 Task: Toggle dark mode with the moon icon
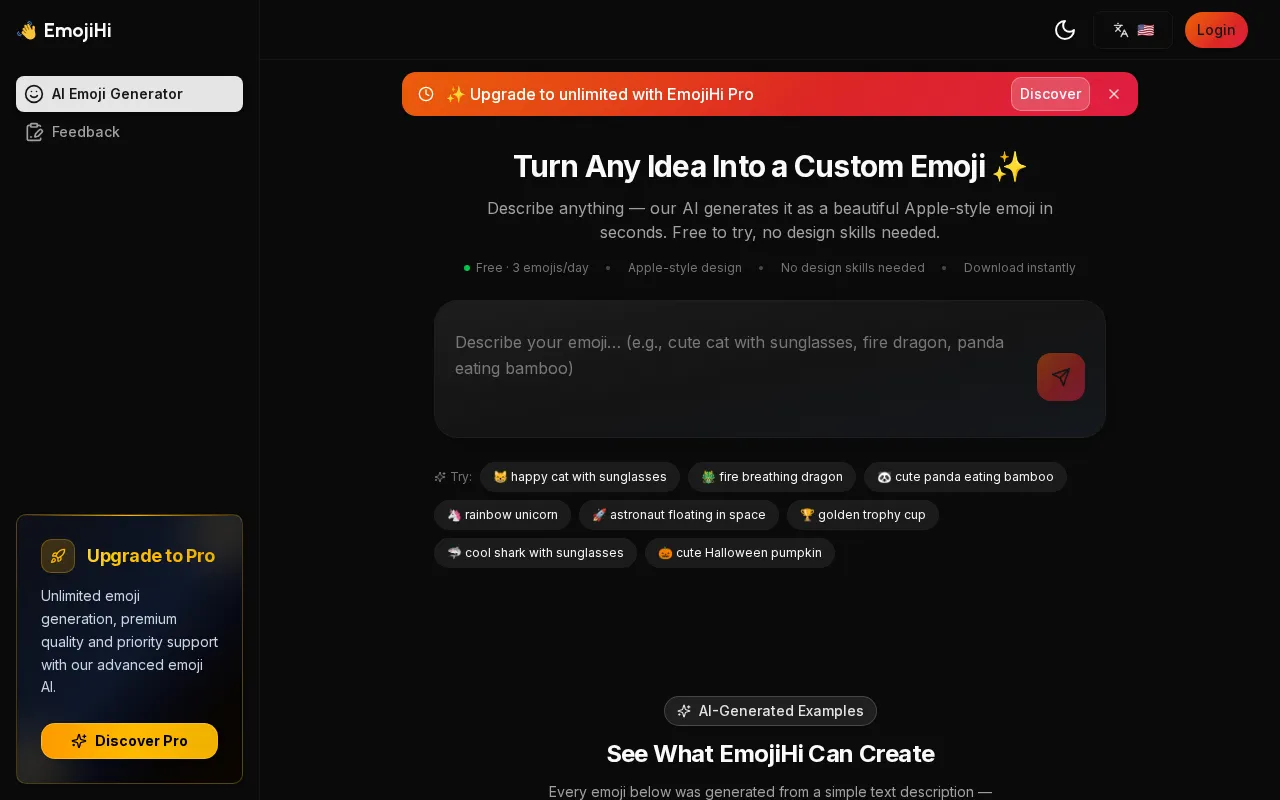point(1065,30)
